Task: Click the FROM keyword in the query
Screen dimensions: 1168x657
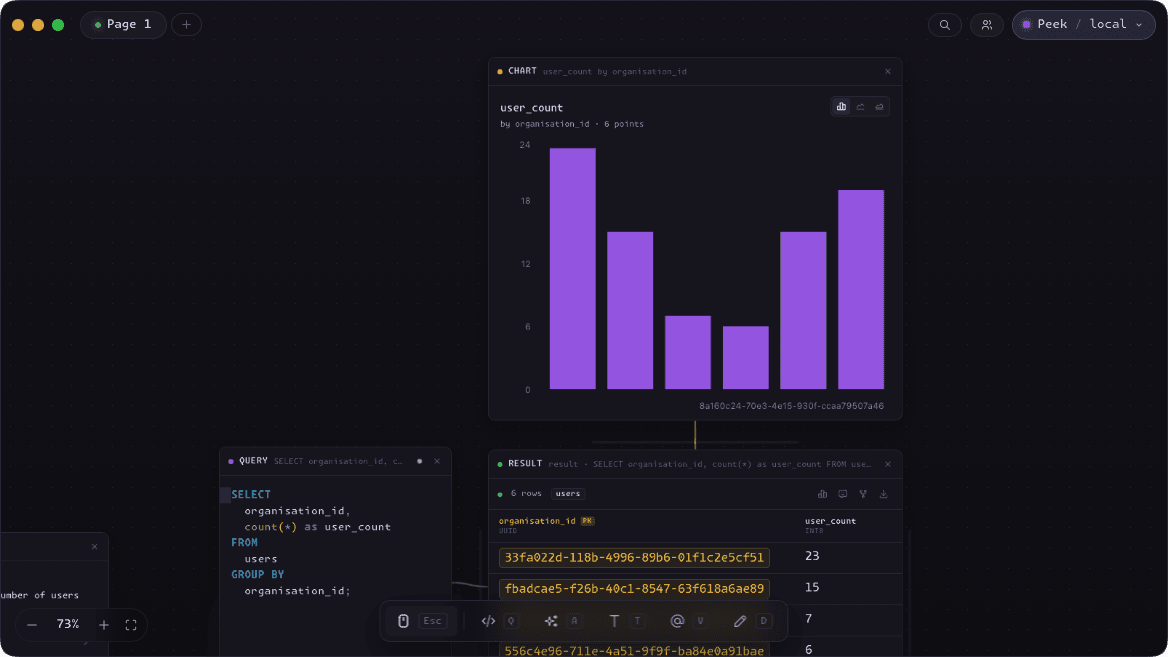Action: tap(244, 542)
